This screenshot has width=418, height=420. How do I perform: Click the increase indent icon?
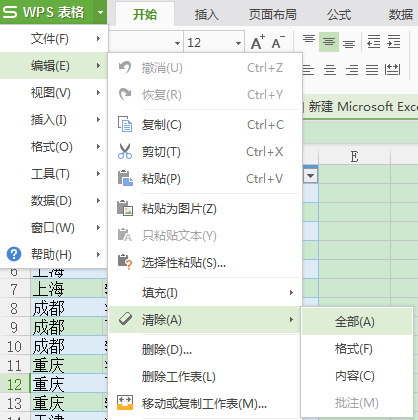[394, 42]
